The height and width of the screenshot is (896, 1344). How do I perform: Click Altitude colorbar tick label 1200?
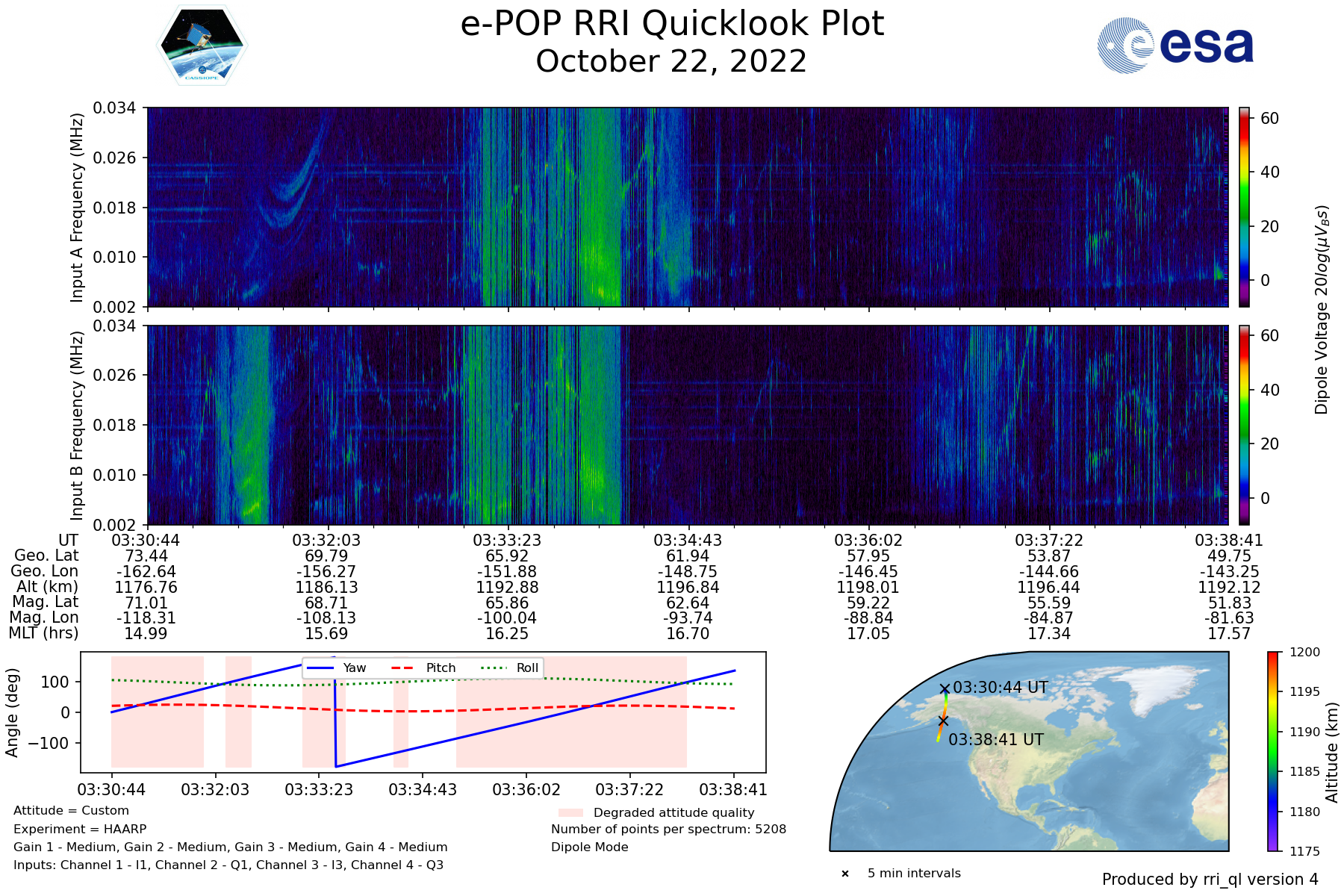pos(1305,652)
